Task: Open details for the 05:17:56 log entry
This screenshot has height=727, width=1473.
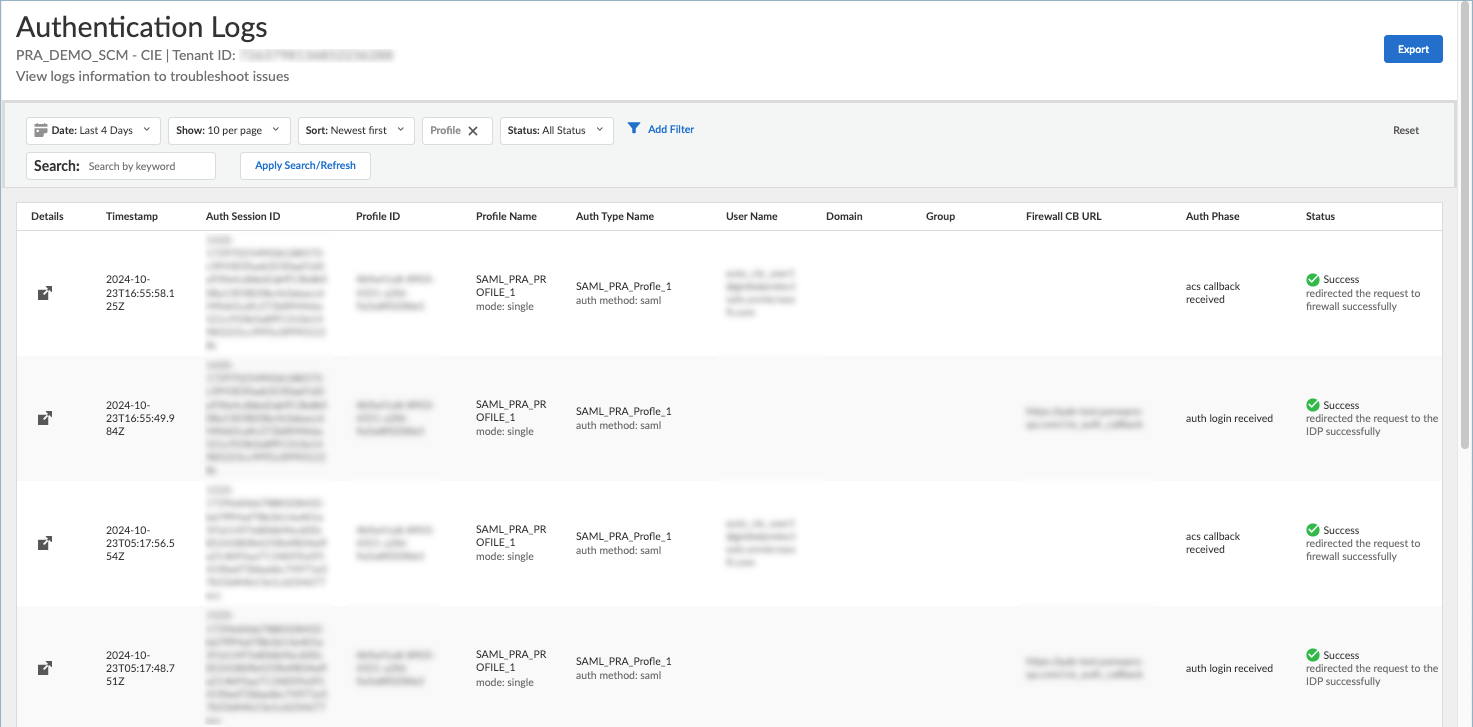Action: 45,543
